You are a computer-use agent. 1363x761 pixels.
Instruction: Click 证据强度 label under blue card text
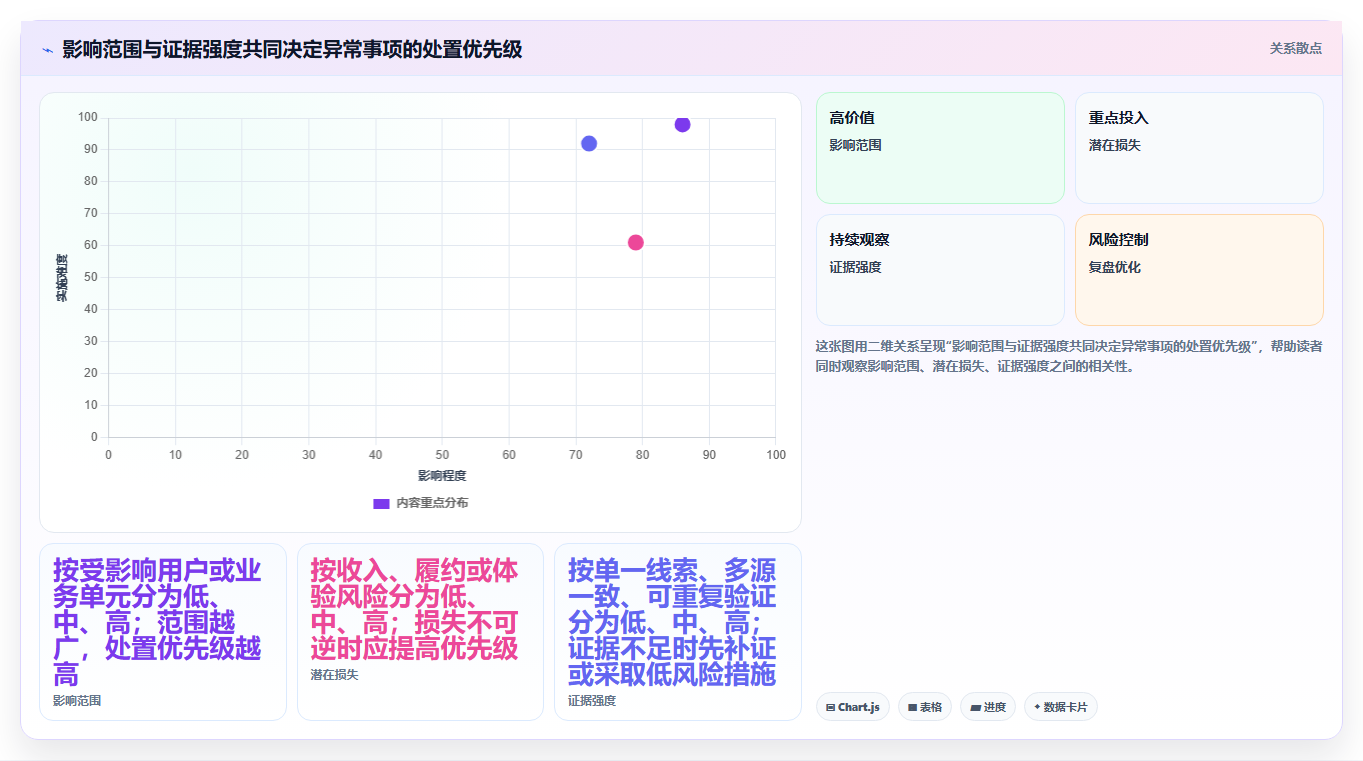click(592, 701)
